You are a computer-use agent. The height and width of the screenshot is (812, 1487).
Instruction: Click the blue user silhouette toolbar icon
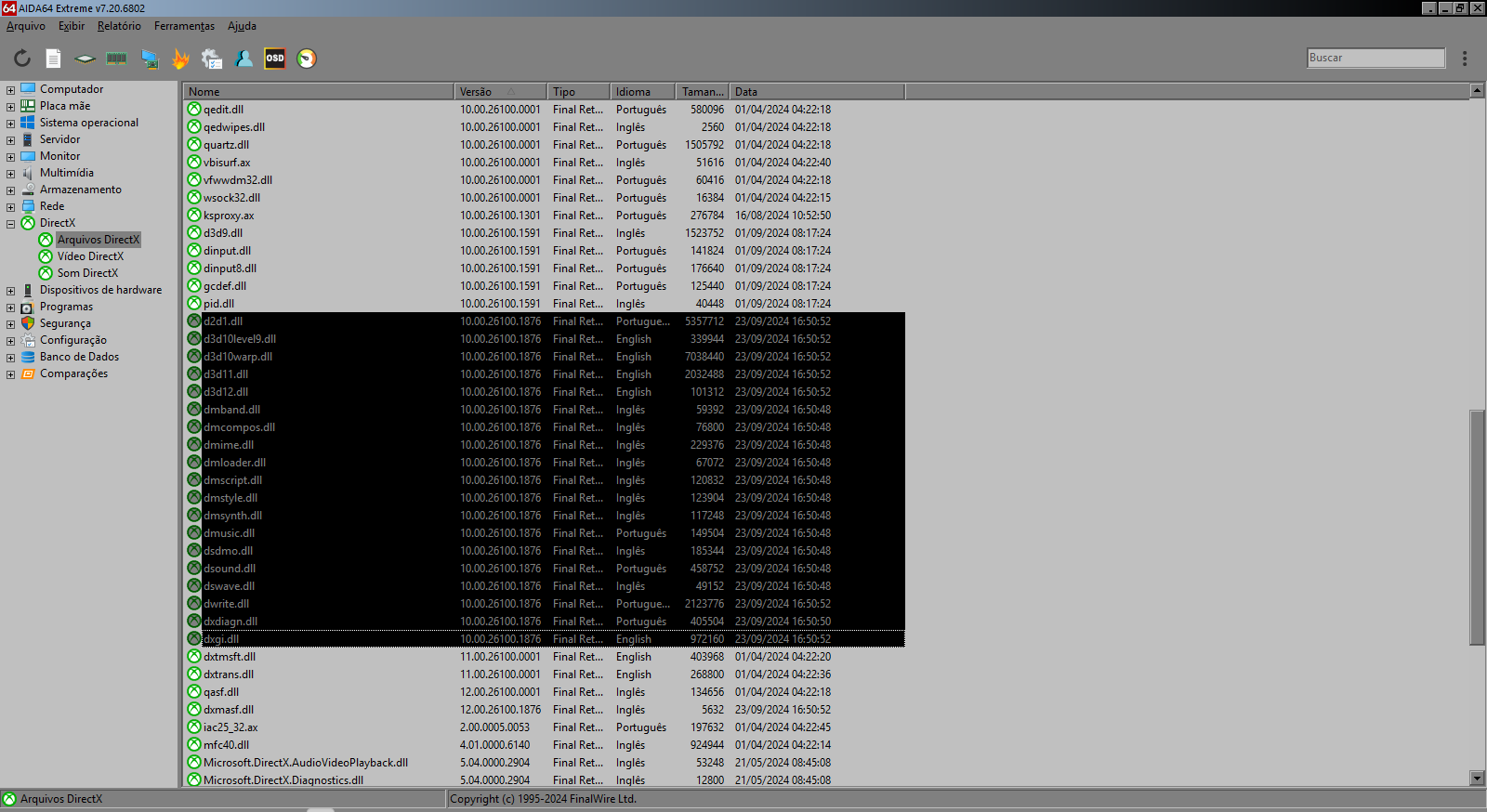point(243,59)
